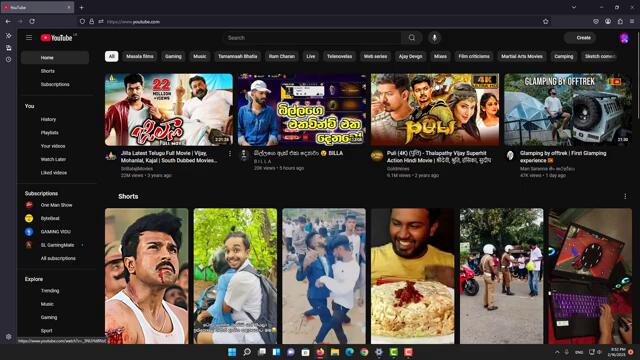This screenshot has width=640, height=360.
Task: Open the Glamping by offtrek video title
Action: tap(563, 157)
